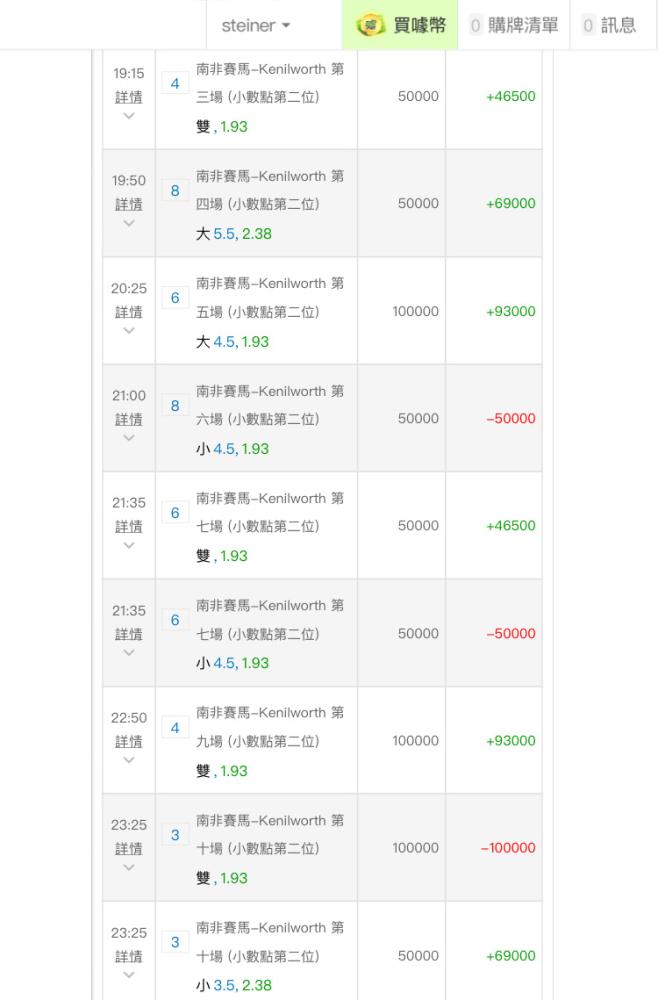Click number badge 4 in the 19:15 row
658x1000 pixels.
coord(175,84)
